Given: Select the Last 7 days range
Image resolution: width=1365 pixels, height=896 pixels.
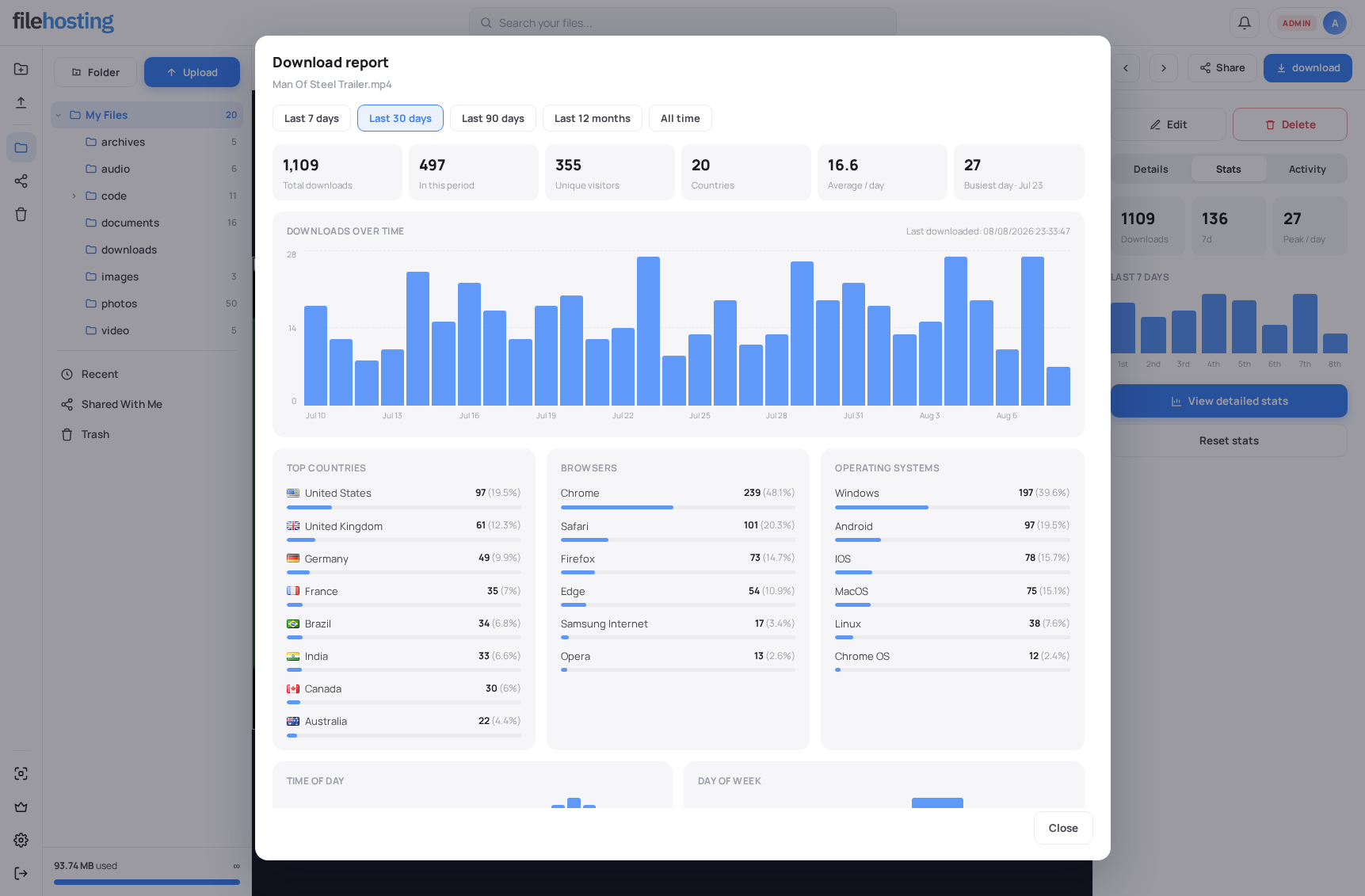Looking at the screenshot, I should 311,118.
